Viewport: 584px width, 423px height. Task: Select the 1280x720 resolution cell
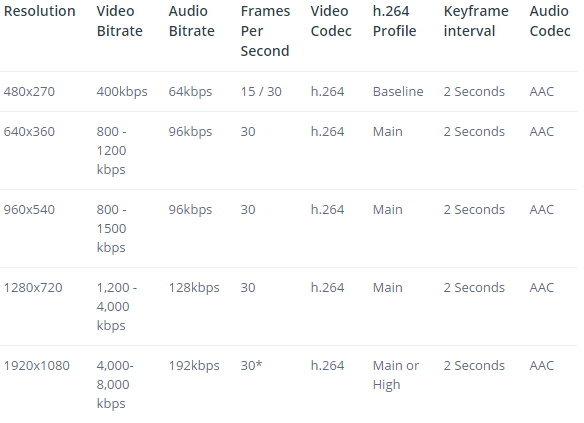(x=33, y=288)
